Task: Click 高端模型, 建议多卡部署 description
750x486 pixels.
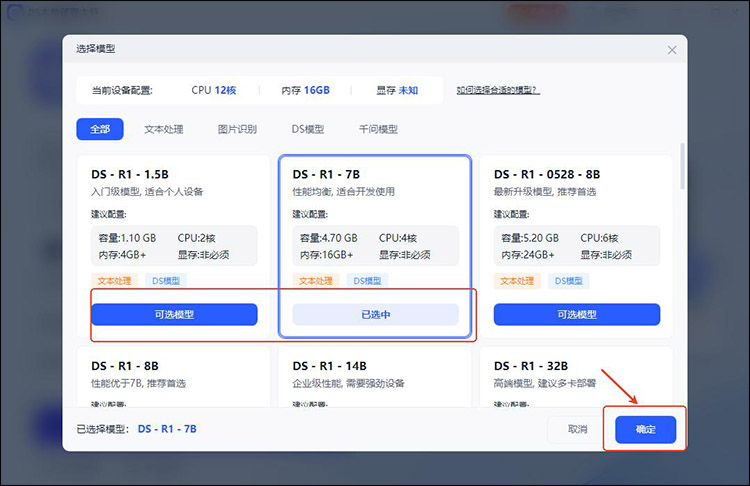Action: 545,384
